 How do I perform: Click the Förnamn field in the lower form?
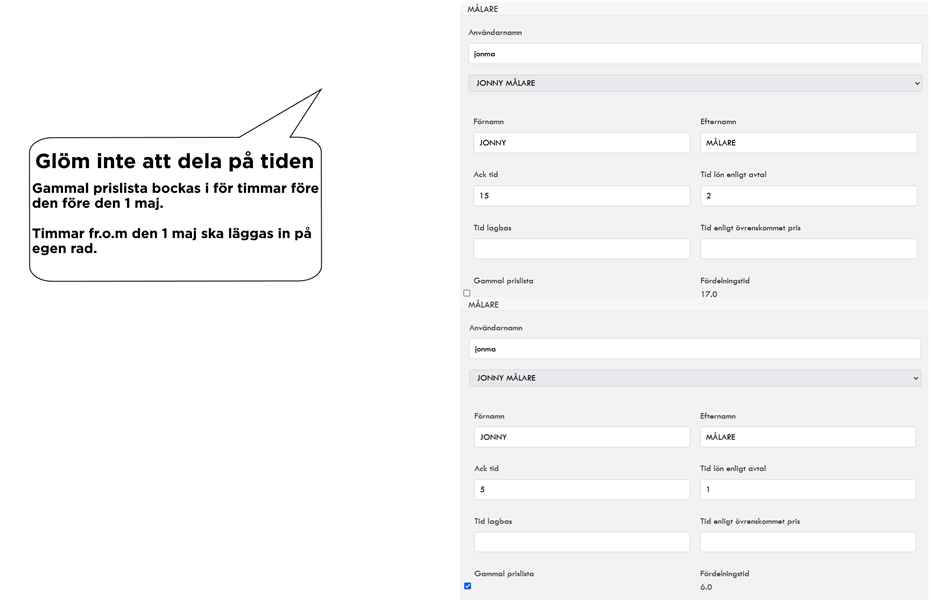582,437
